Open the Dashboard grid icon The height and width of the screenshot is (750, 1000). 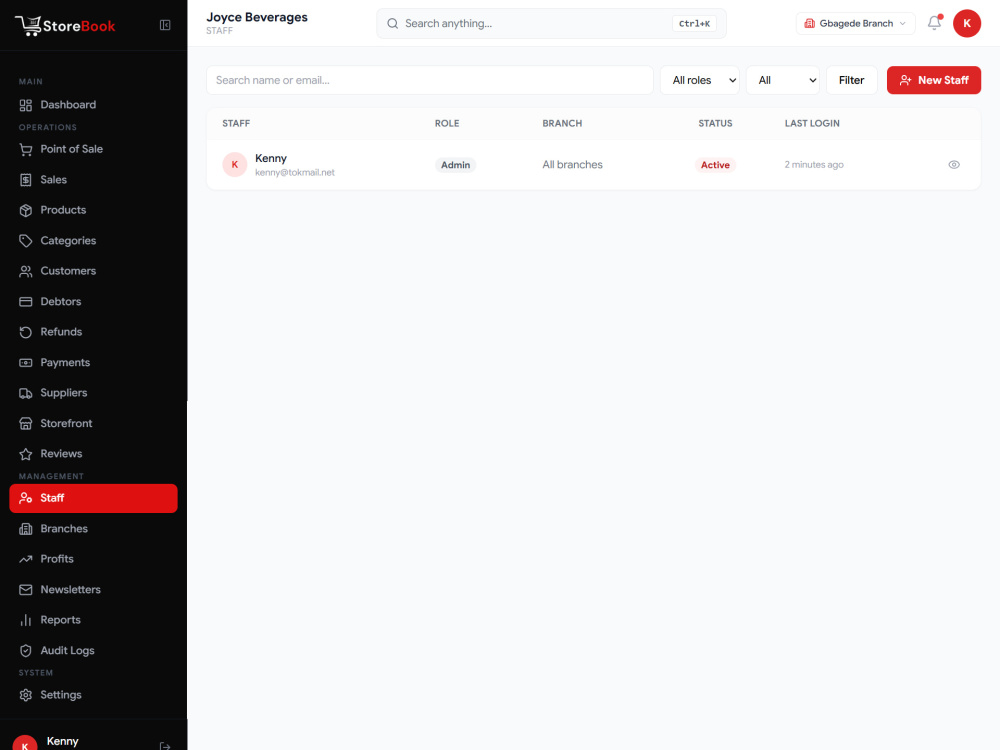26,105
